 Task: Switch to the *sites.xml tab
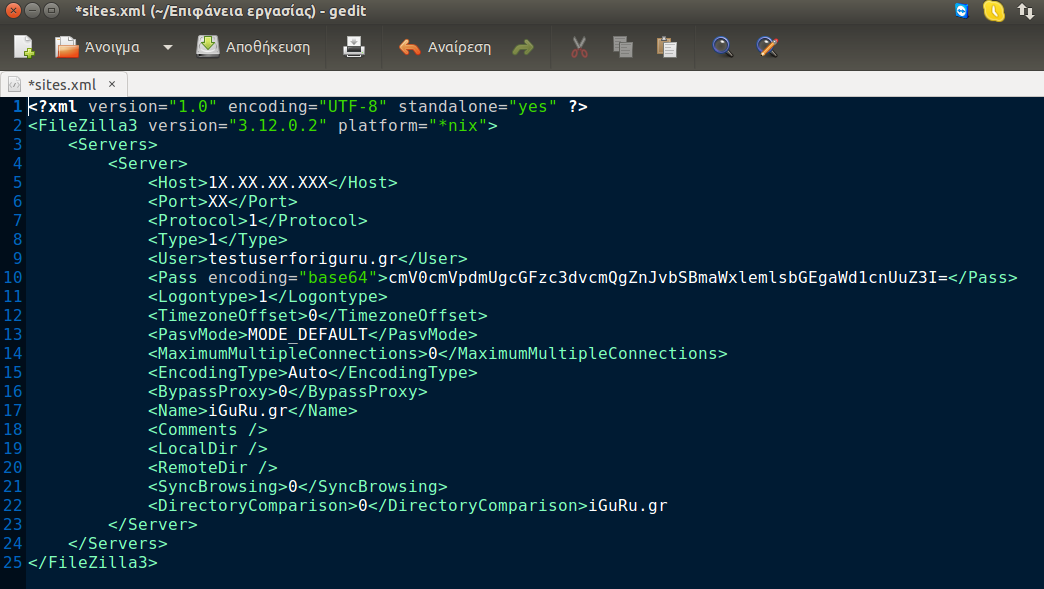(60, 84)
